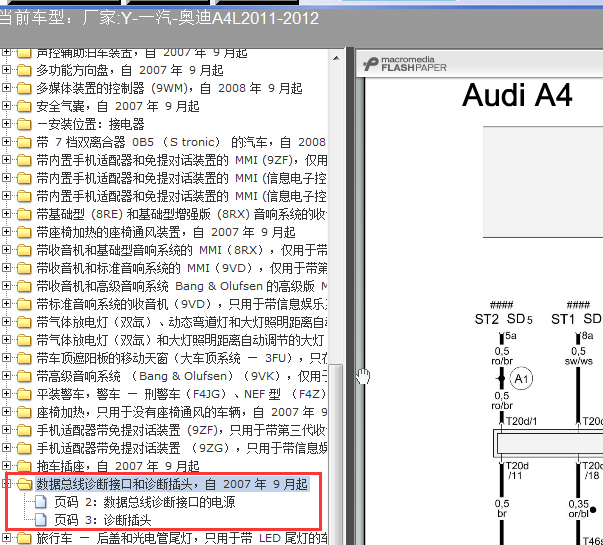603x545 pixels.
Task: Expand the 多媒体装置的控制器 (9WM) folder node
Action: pyautogui.click(x=6, y=88)
